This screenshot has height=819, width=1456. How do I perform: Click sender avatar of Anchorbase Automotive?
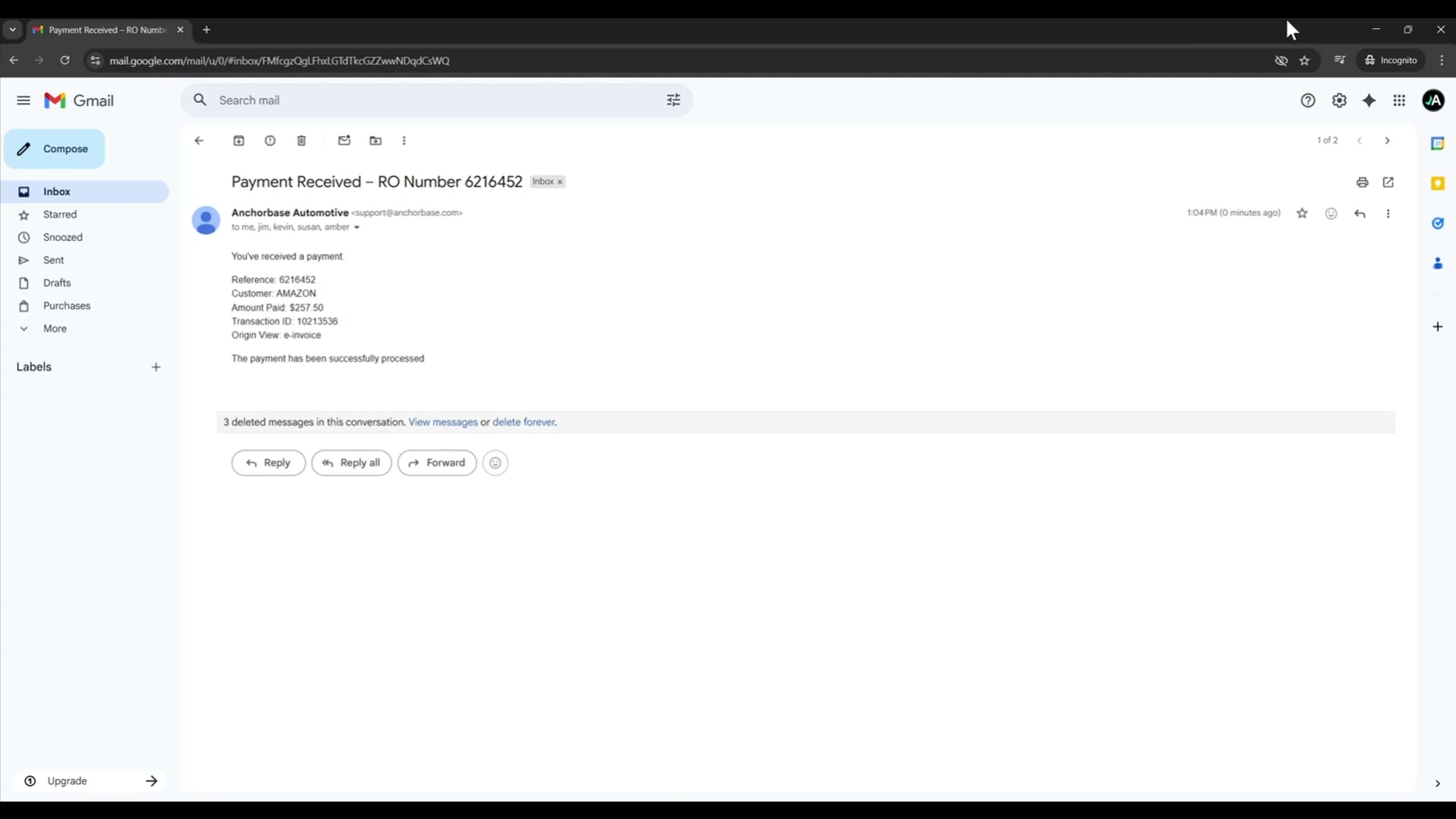tap(206, 221)
